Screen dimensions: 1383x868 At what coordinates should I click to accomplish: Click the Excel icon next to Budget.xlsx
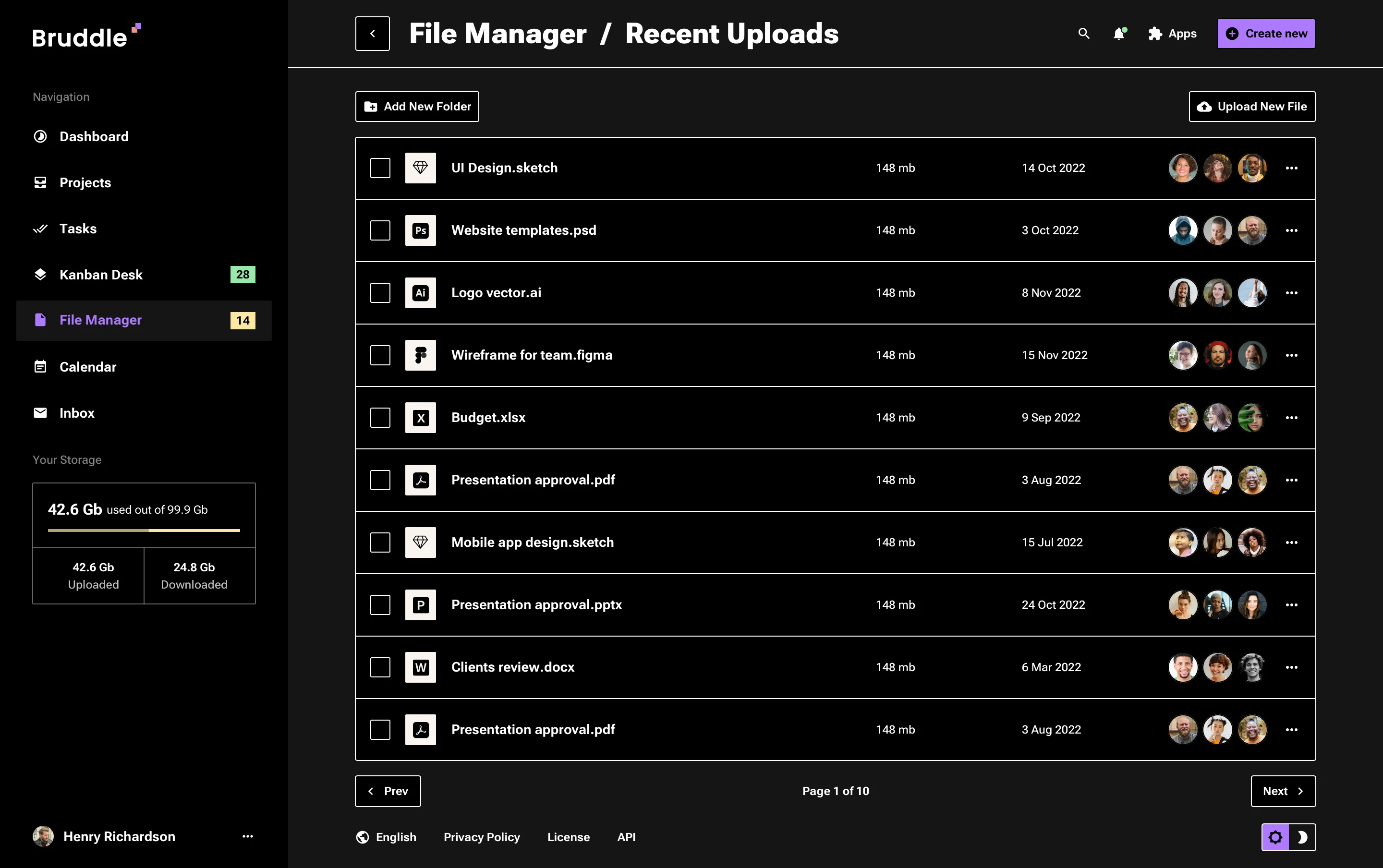click(x=420, y=417)
